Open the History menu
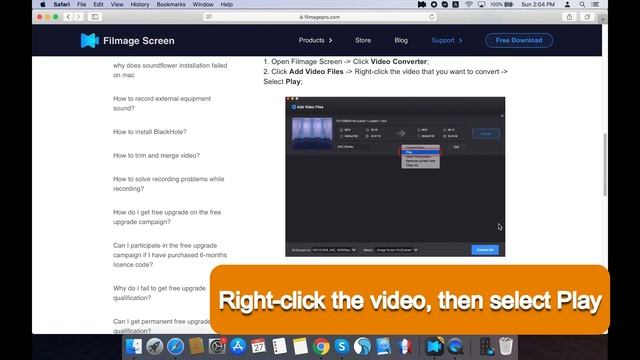 [140, 4]
